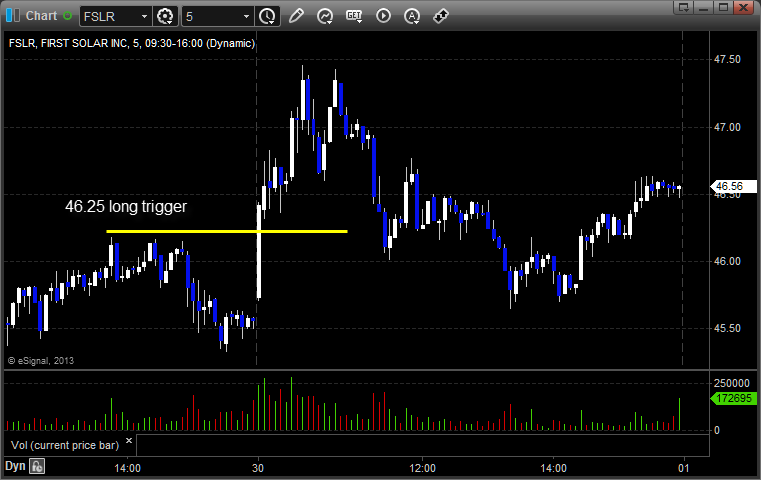Open the GET studies menu icon
The image size is (761, 480).
pos(354,16)
